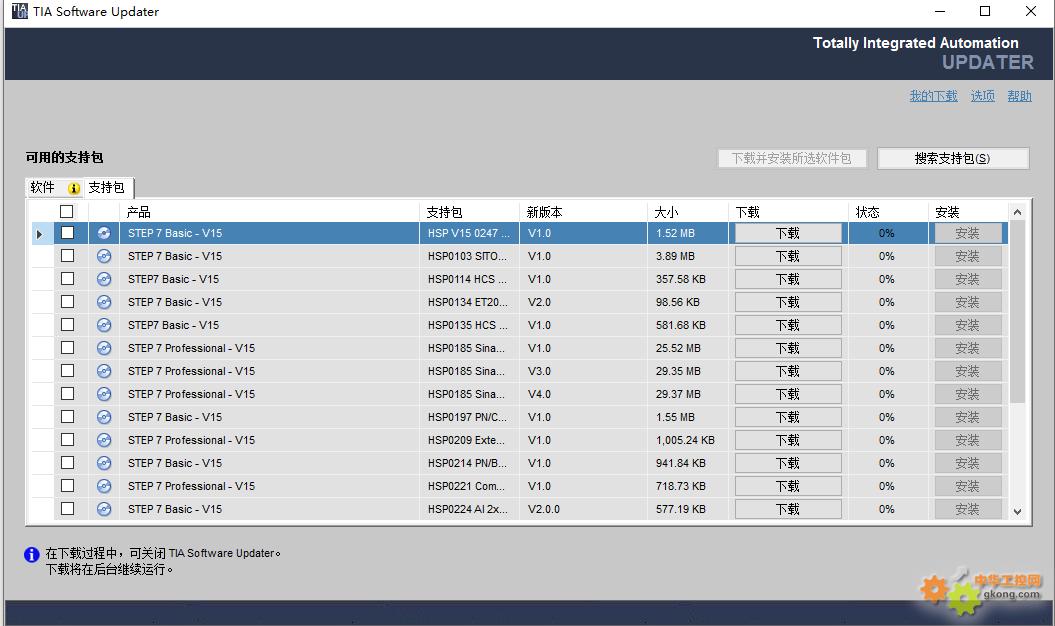Click update icon for HSP0135 HCS row
The height and width of the screenshot is (626, 1055).
[x=104, y=325]
